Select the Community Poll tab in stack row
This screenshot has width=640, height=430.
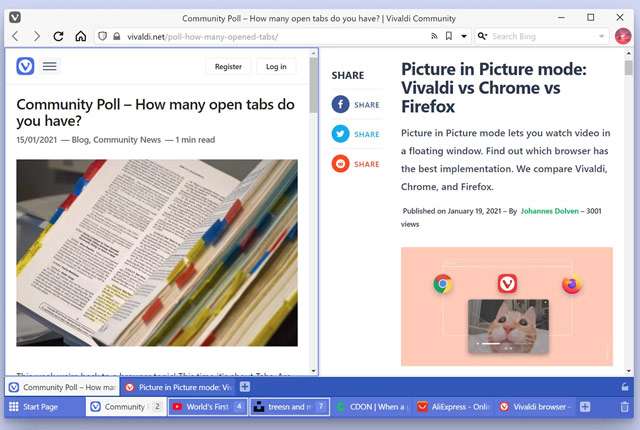point(62,387)
